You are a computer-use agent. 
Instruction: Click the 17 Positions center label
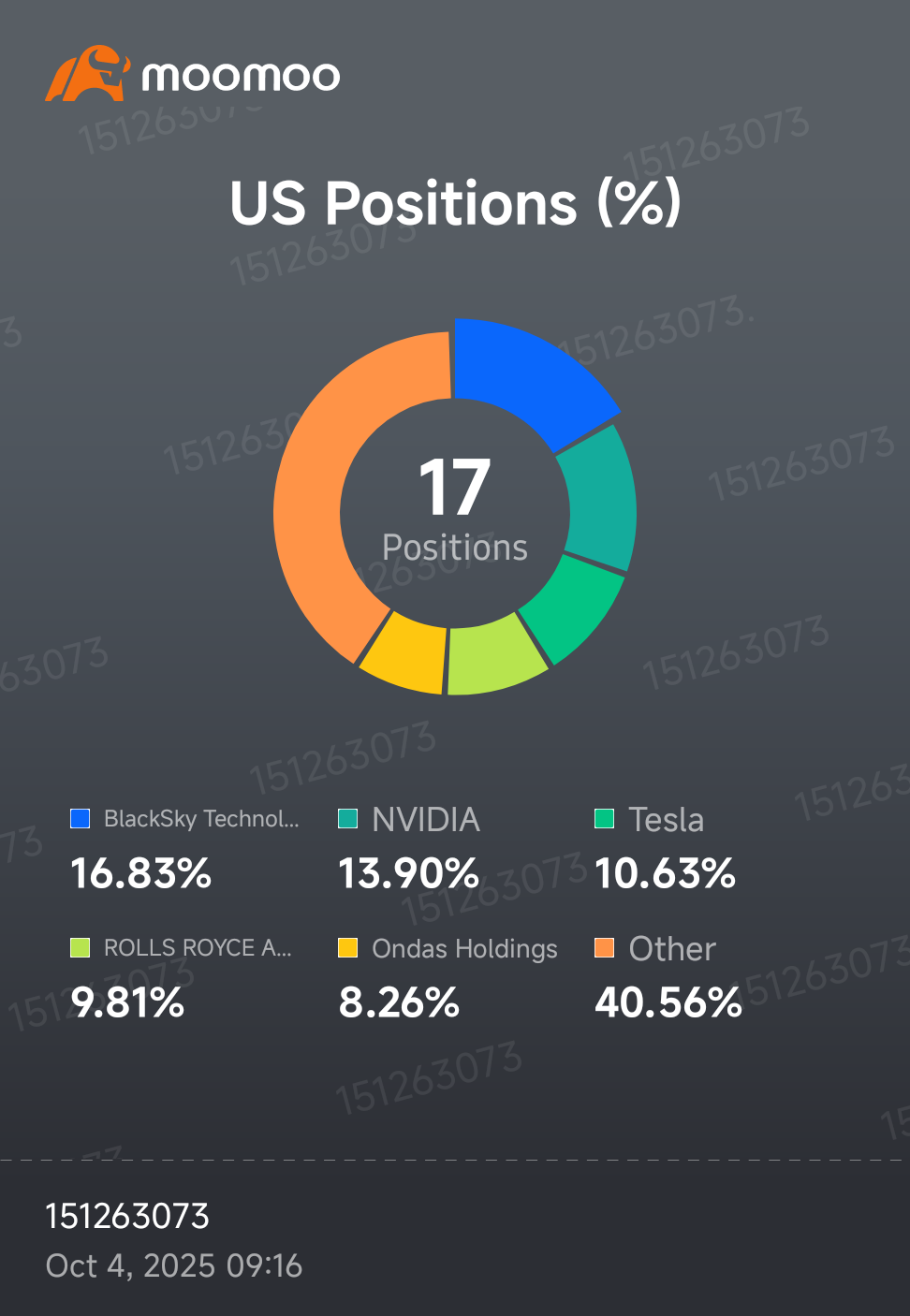[x=455, y=510]
